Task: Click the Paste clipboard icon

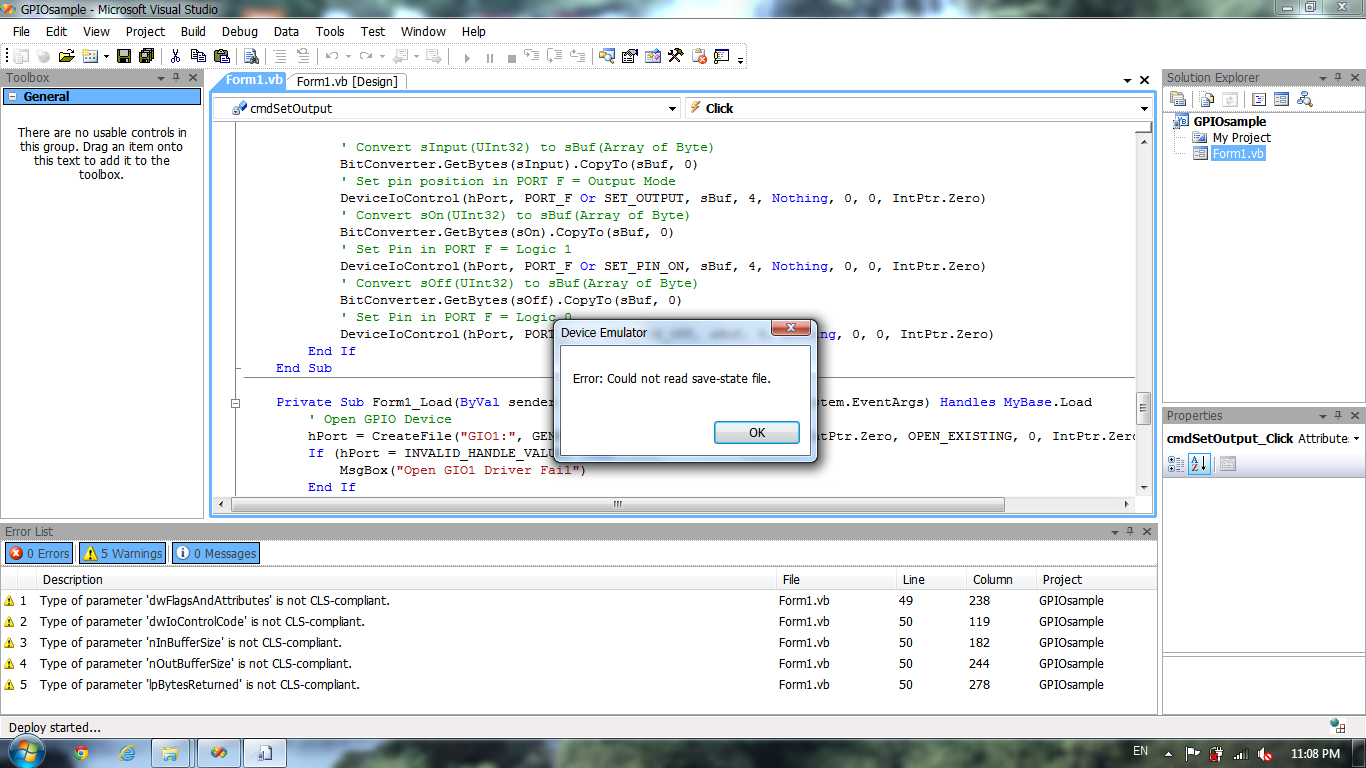Action: 221,56
